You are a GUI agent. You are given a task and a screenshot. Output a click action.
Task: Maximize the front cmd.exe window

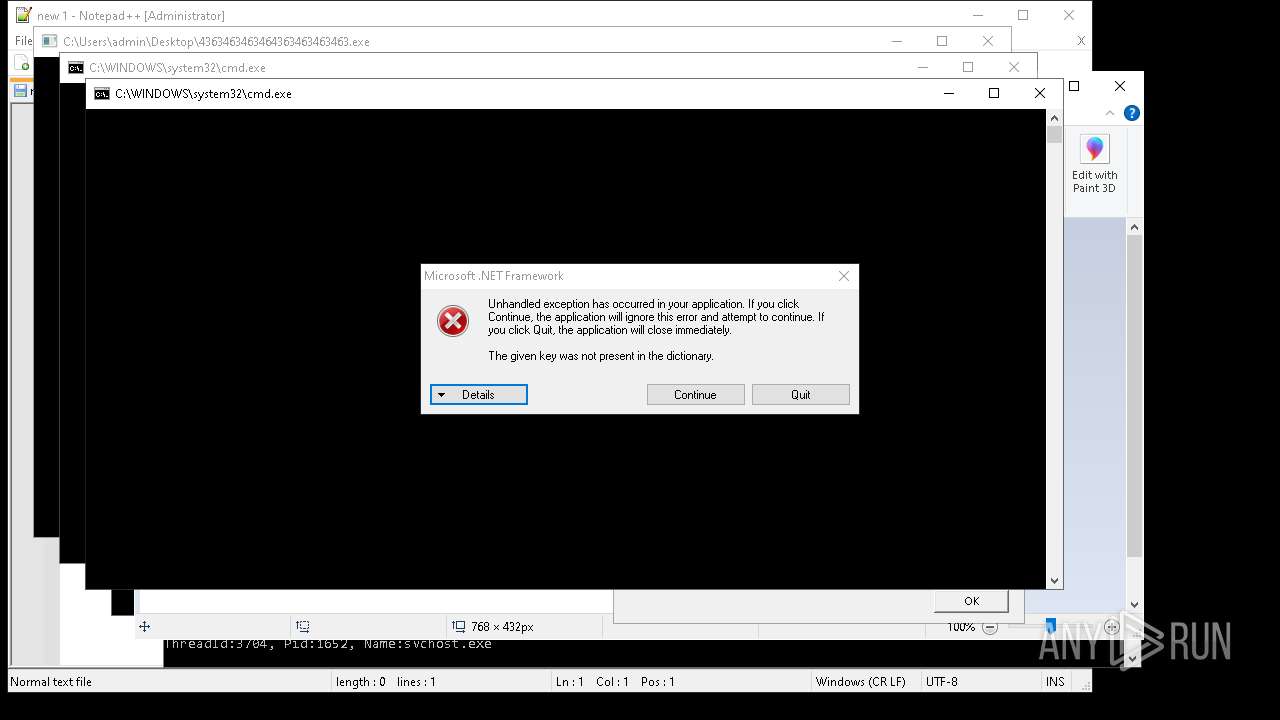click(994, 93)
